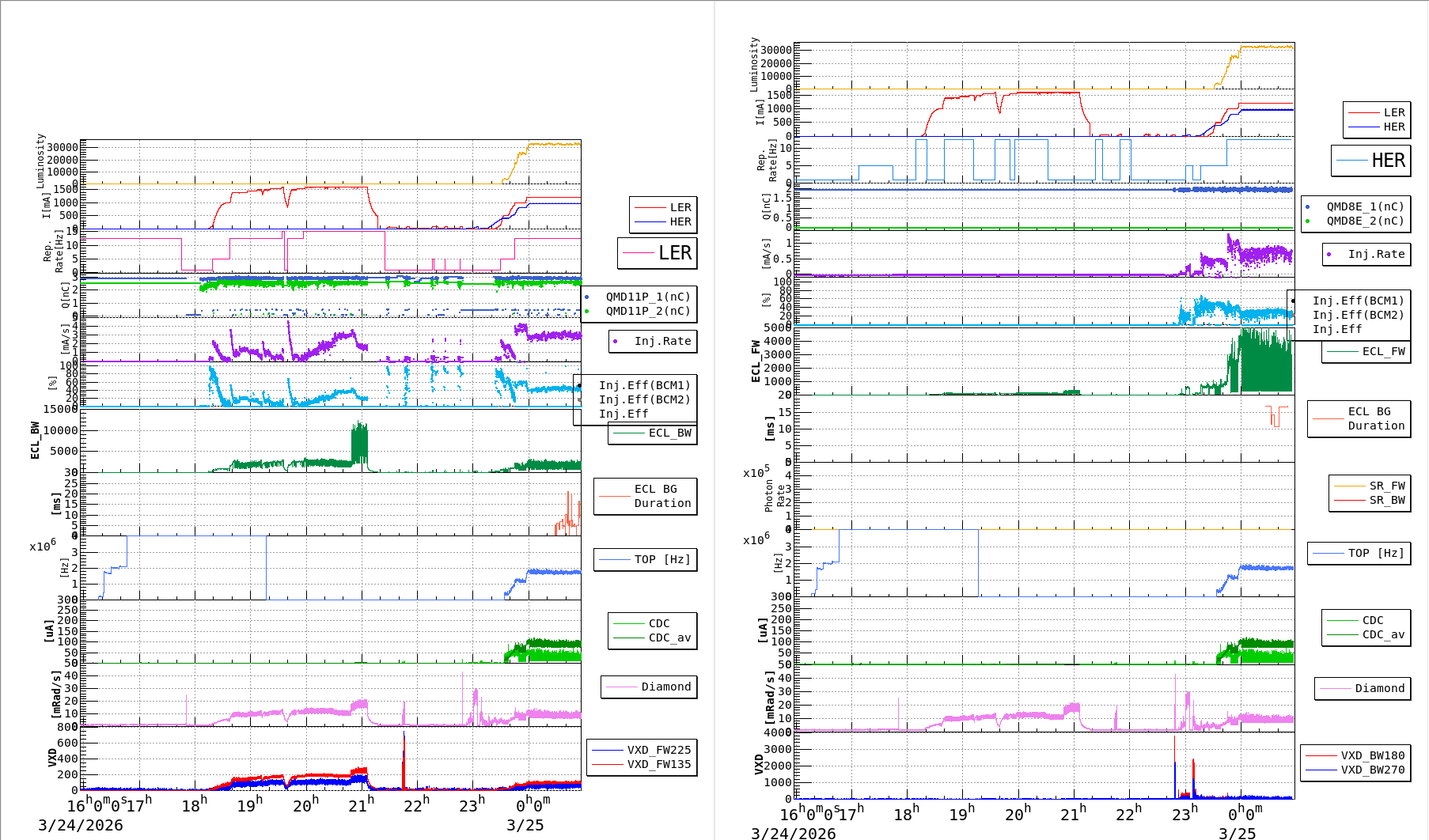Screen dimensions: 1429x840
Task: Click the SR_BW red line legend entry
Action: coord(1386,501)
